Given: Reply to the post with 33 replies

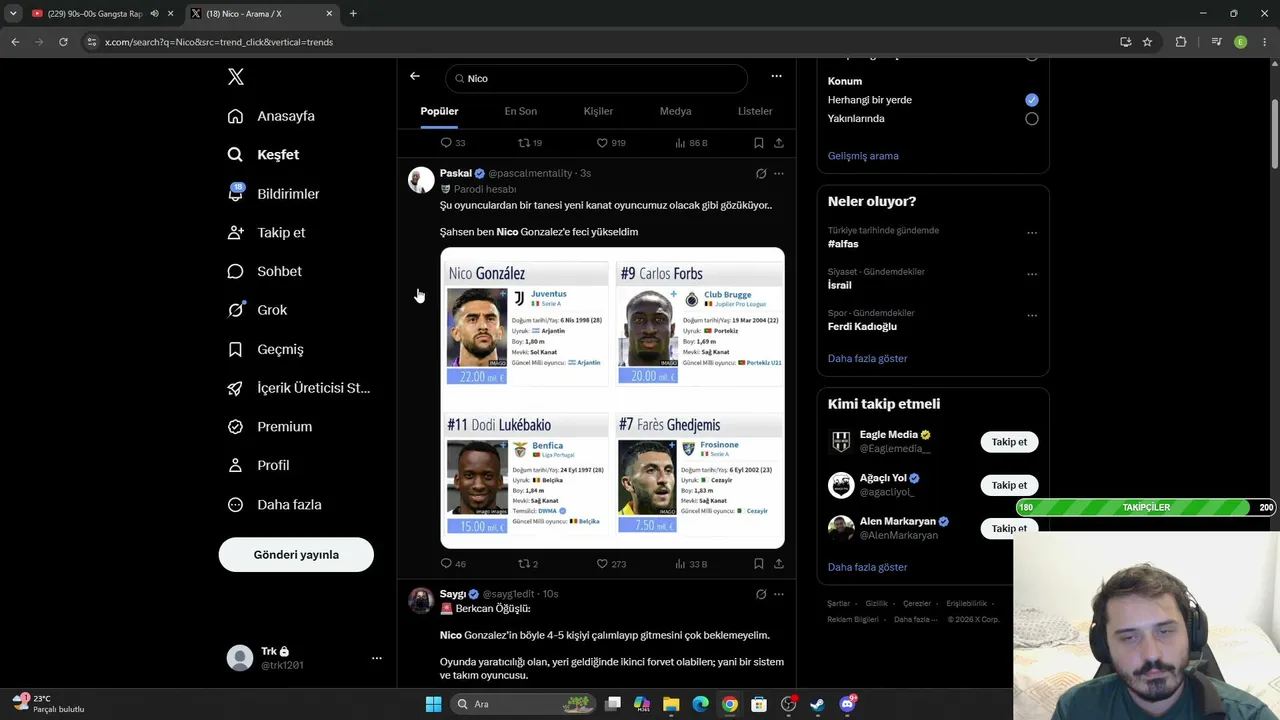Looking at the screenshot, I should (x=453, y=143).
